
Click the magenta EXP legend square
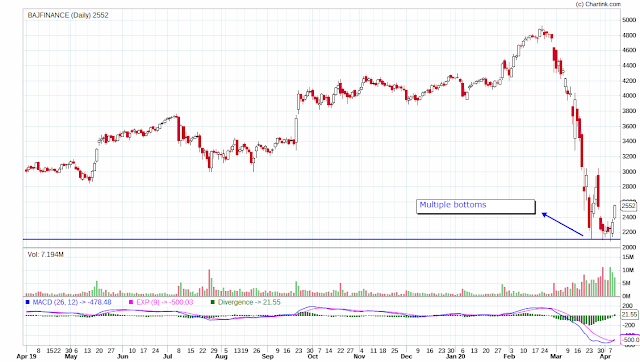click(x=131, y=302)
